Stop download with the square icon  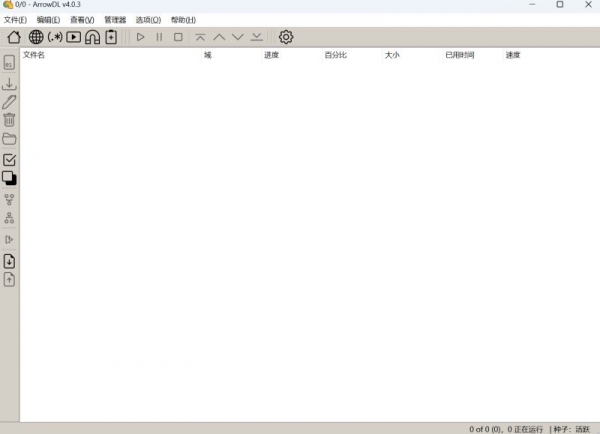(178, 37)
